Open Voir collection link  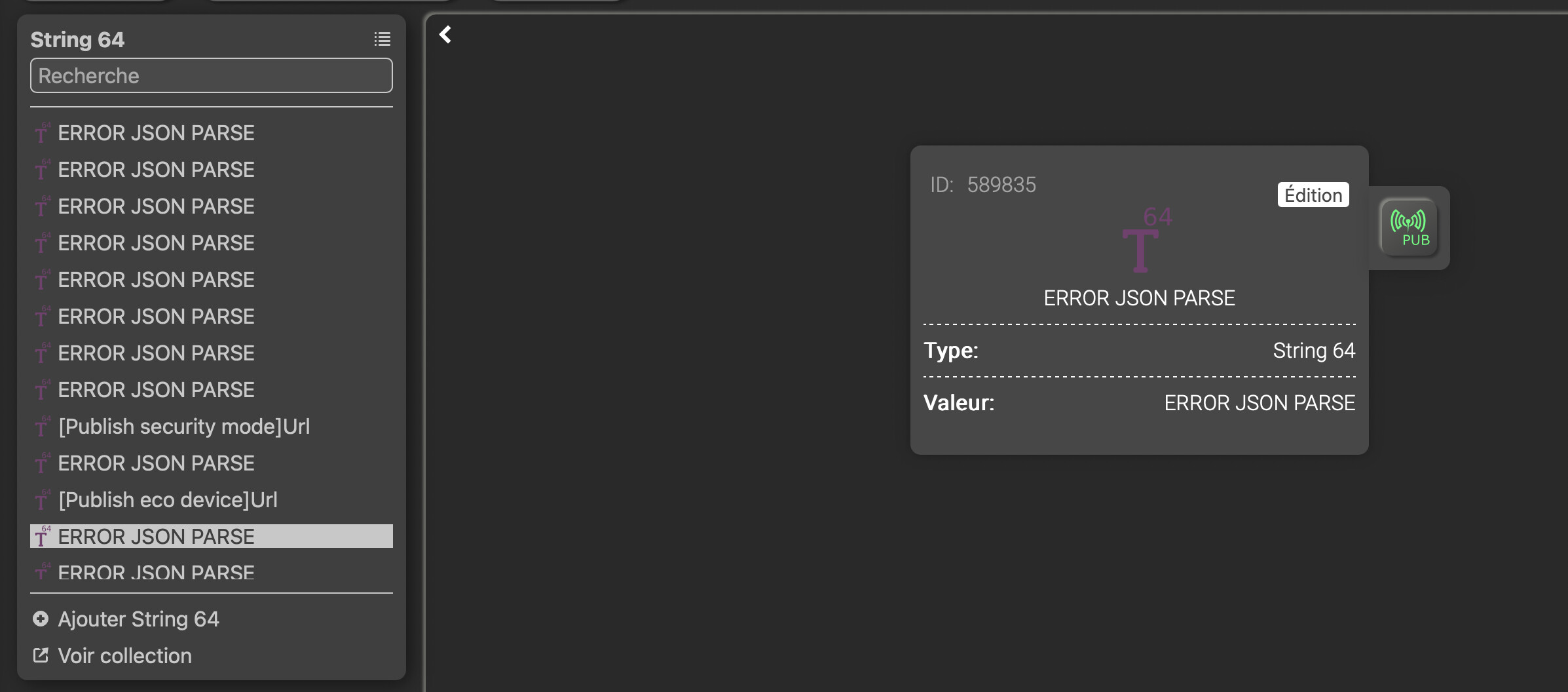(x=124, y=655)
